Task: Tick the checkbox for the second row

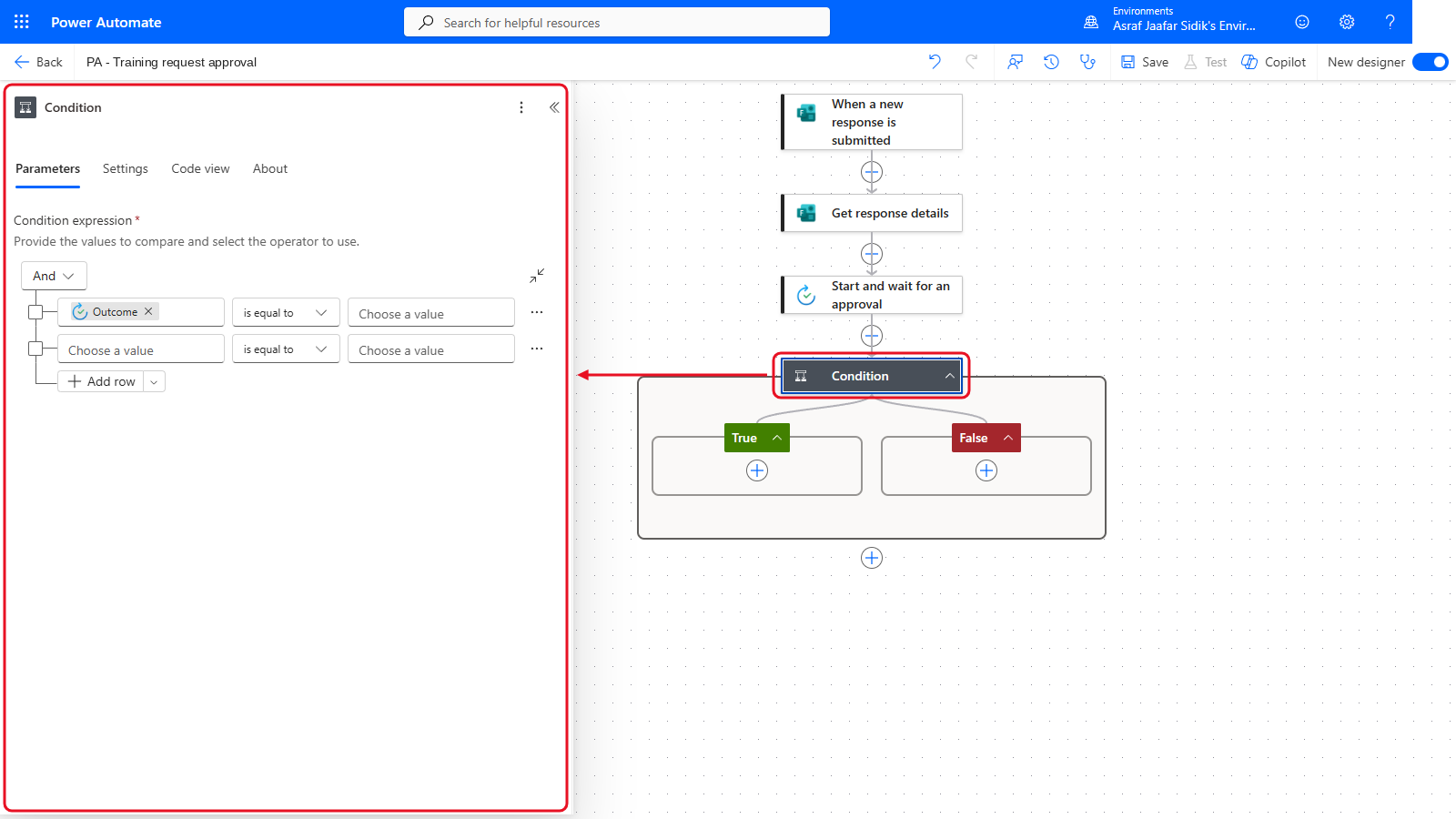Action: [x=35, y=349]
